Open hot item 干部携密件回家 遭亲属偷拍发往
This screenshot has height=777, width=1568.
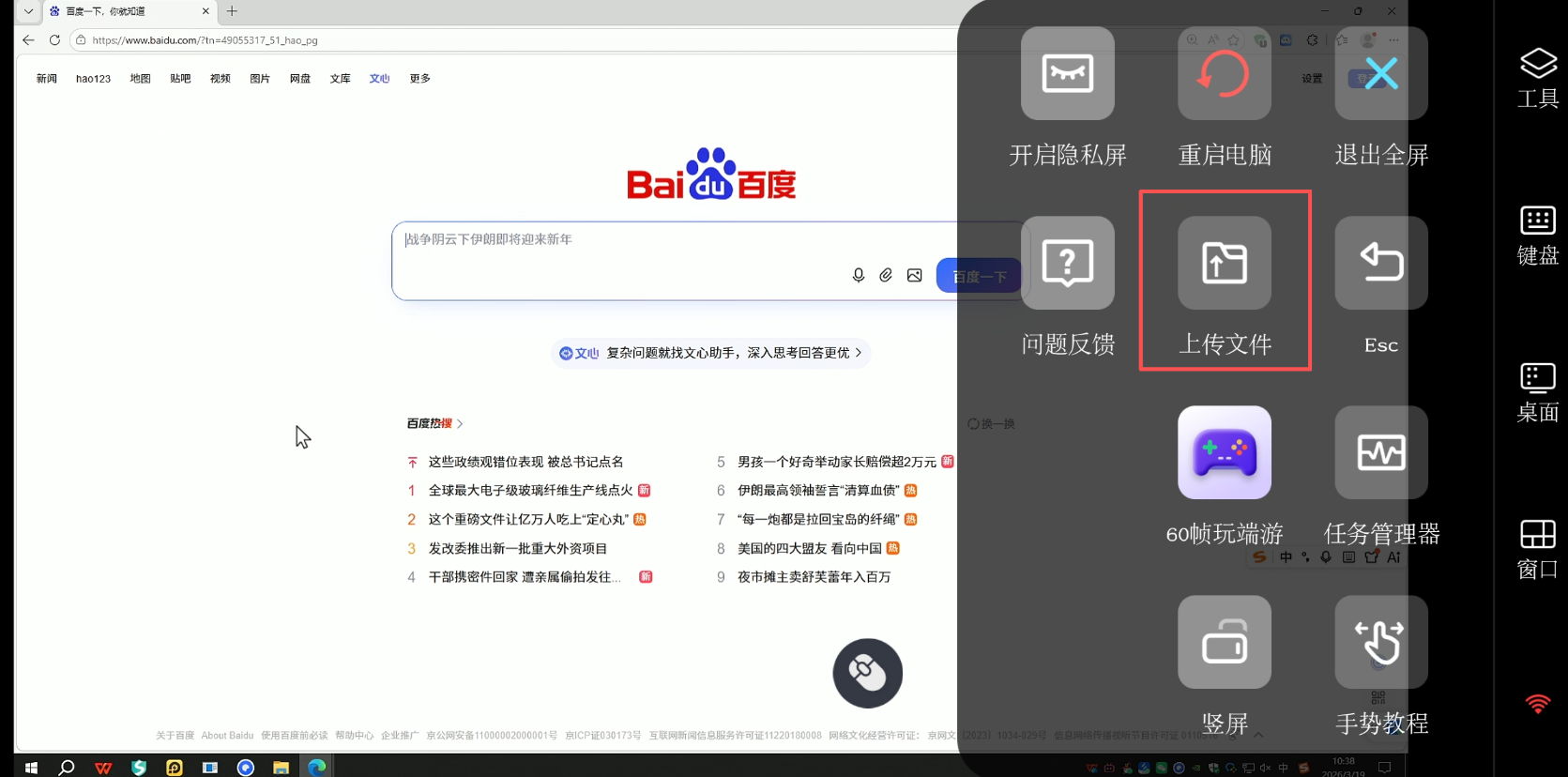coord(525,577)
